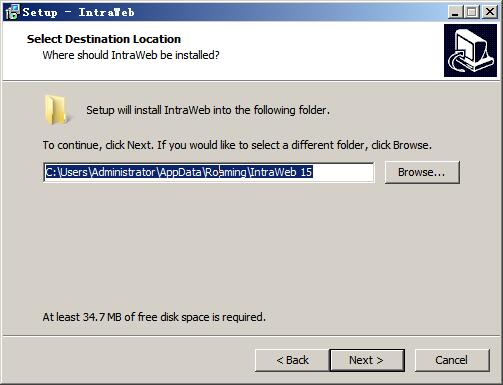The image size is (503, 385).
Task: Click the yellow folder icon
Action: click(55, 110)
